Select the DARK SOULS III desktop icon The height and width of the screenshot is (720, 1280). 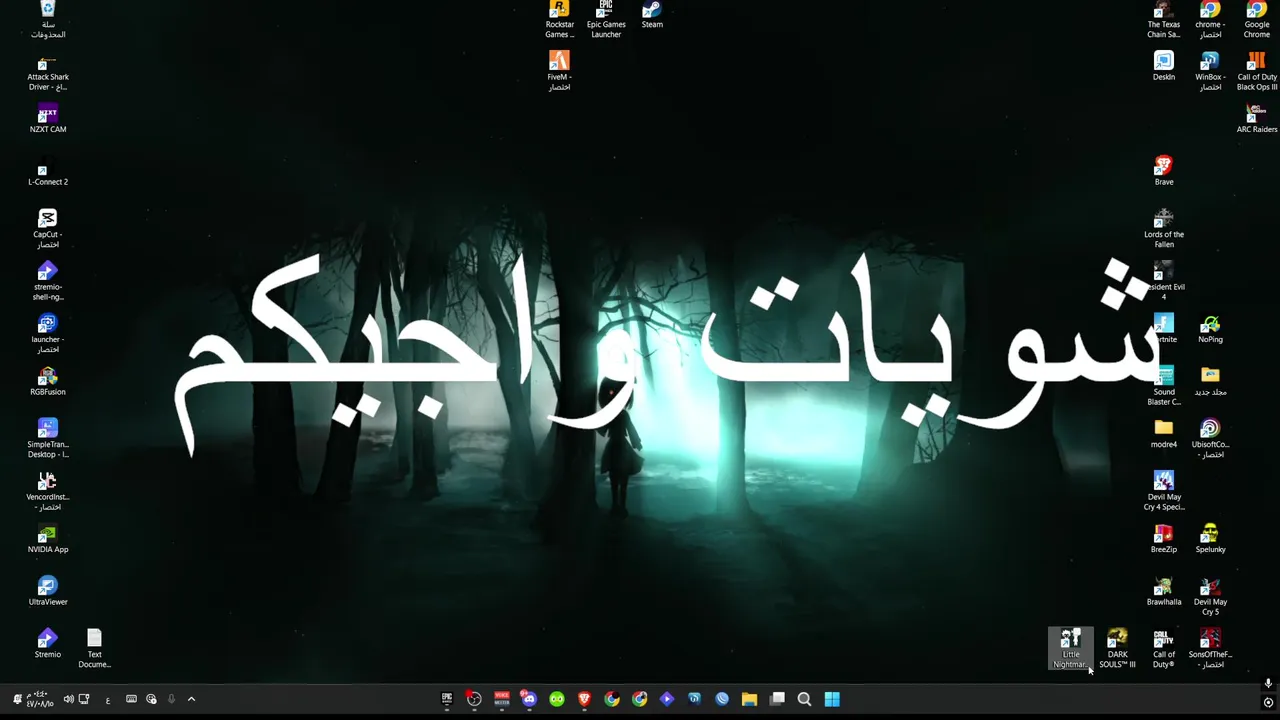[1117, 649]
